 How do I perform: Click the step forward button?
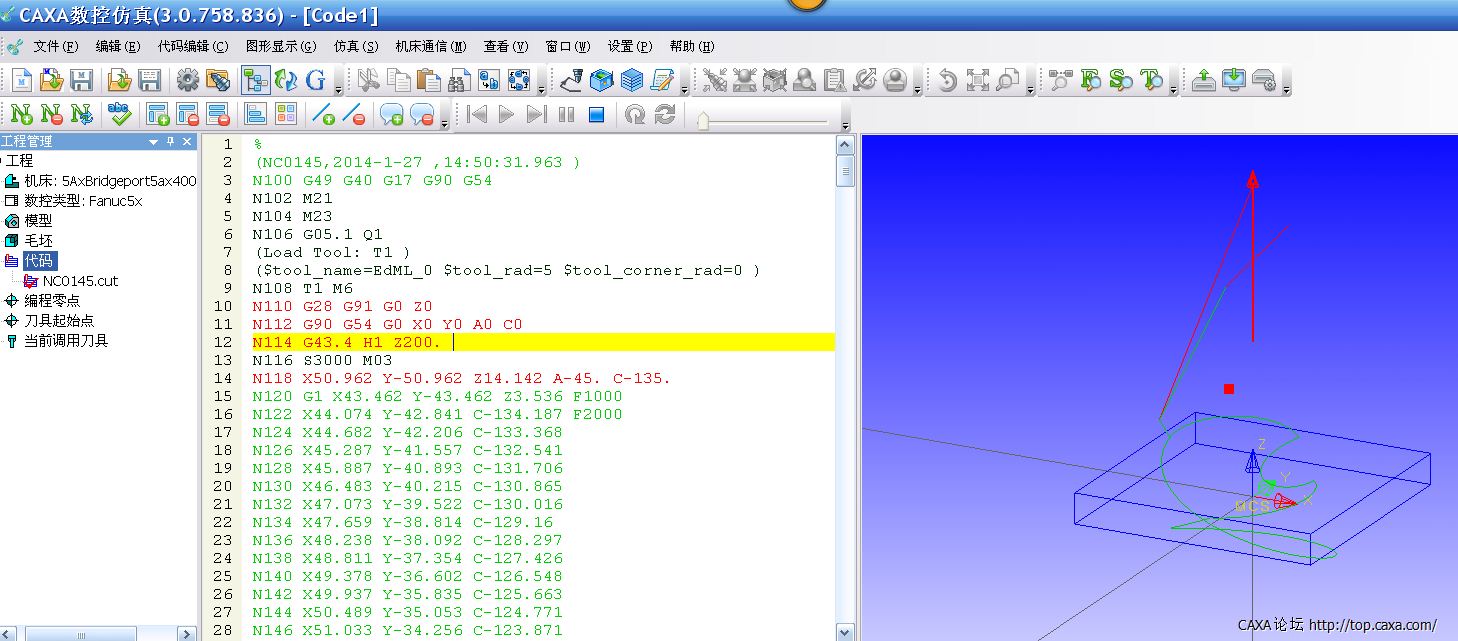pos(536,114)
